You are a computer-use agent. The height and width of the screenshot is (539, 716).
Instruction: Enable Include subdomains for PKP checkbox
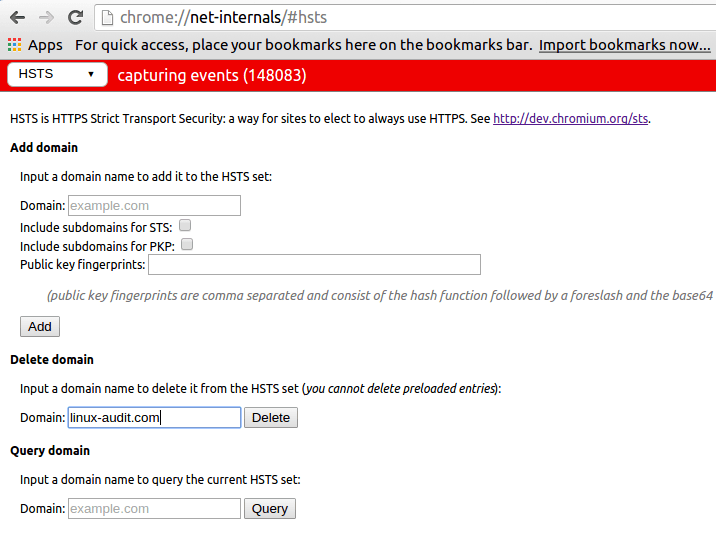coord(187,244)
